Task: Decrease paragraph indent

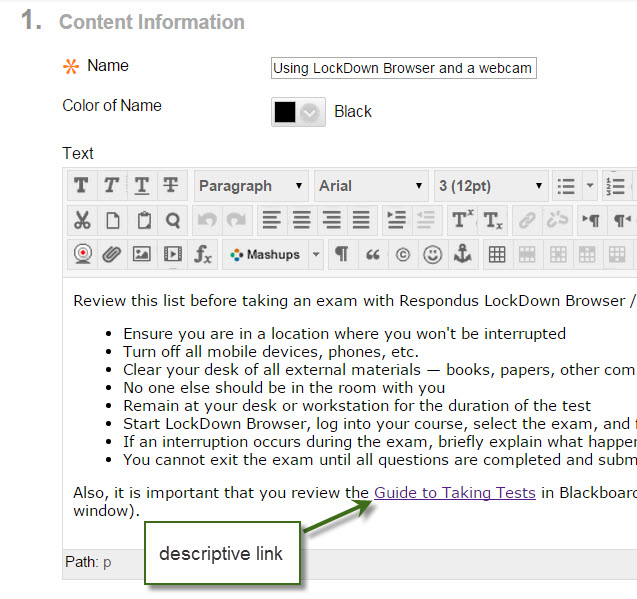Action: [427, 221]
